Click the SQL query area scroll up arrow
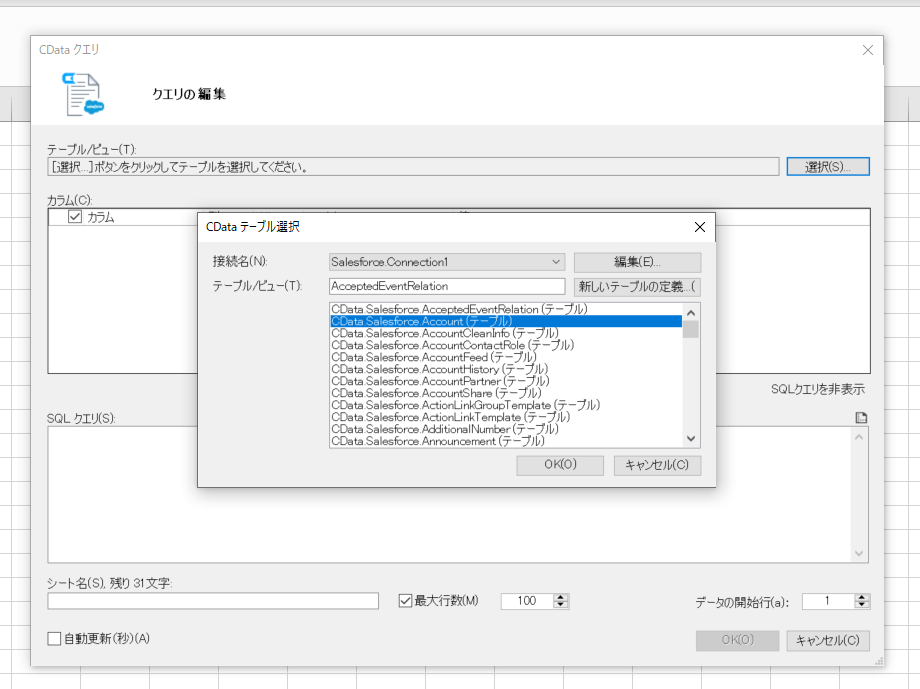 click(859, 437)
